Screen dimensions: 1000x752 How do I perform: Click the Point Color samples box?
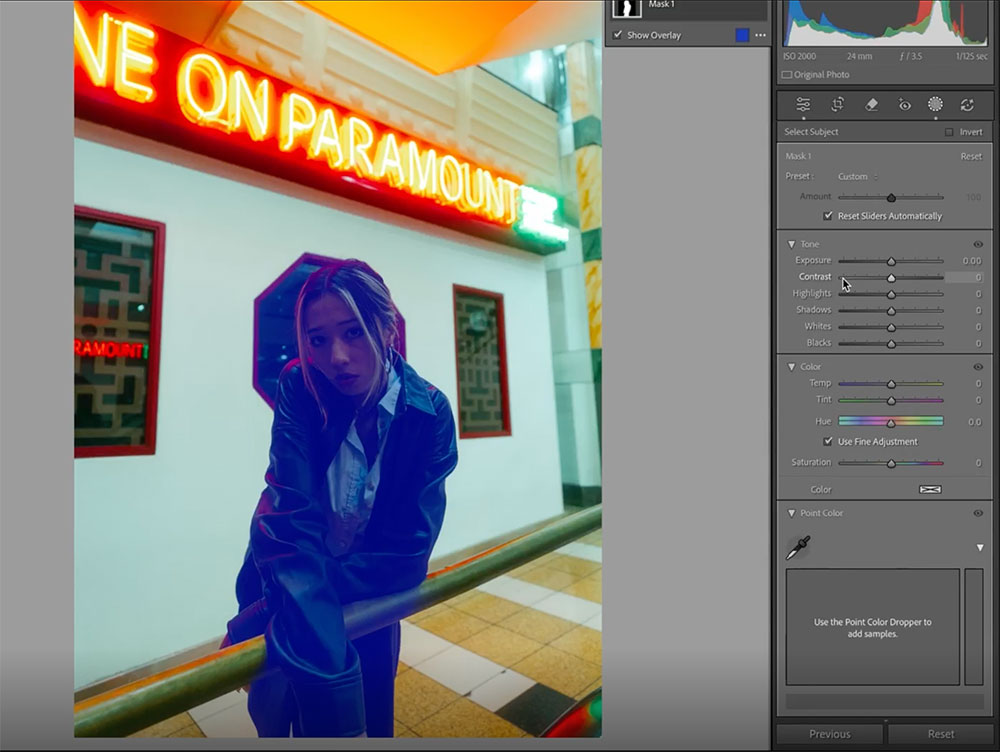tap(872, 627)
